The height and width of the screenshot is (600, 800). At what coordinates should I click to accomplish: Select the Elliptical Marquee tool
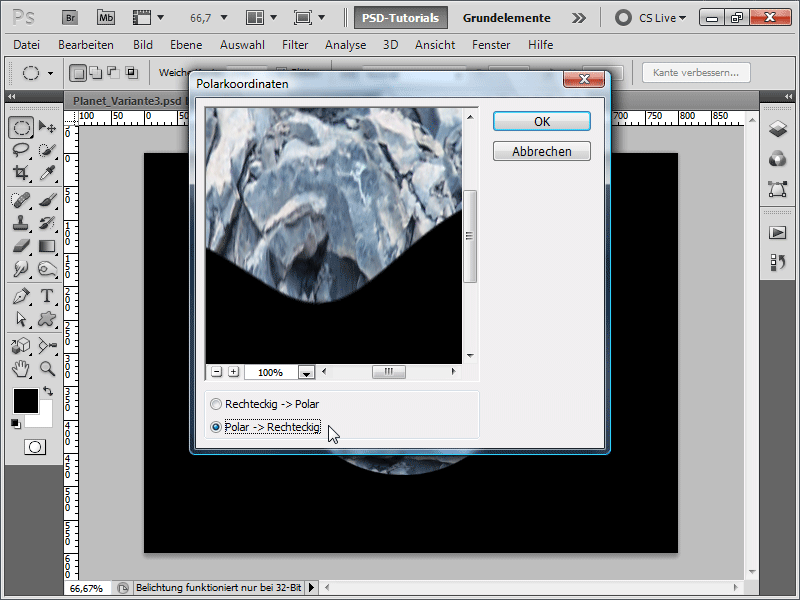tap(21, 127)
